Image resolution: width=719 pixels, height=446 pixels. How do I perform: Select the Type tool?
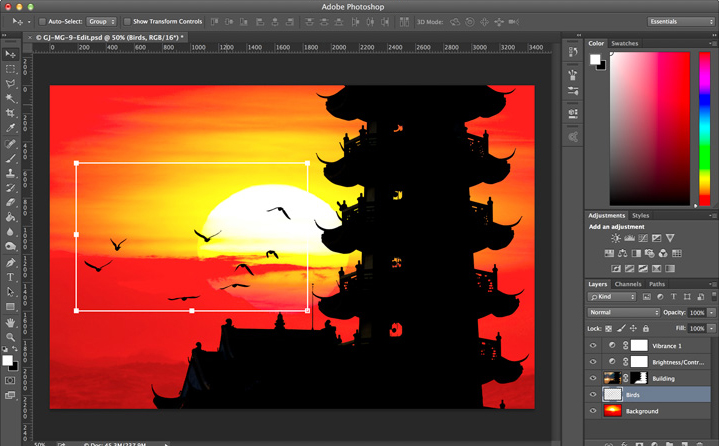[x=10, y=277]
